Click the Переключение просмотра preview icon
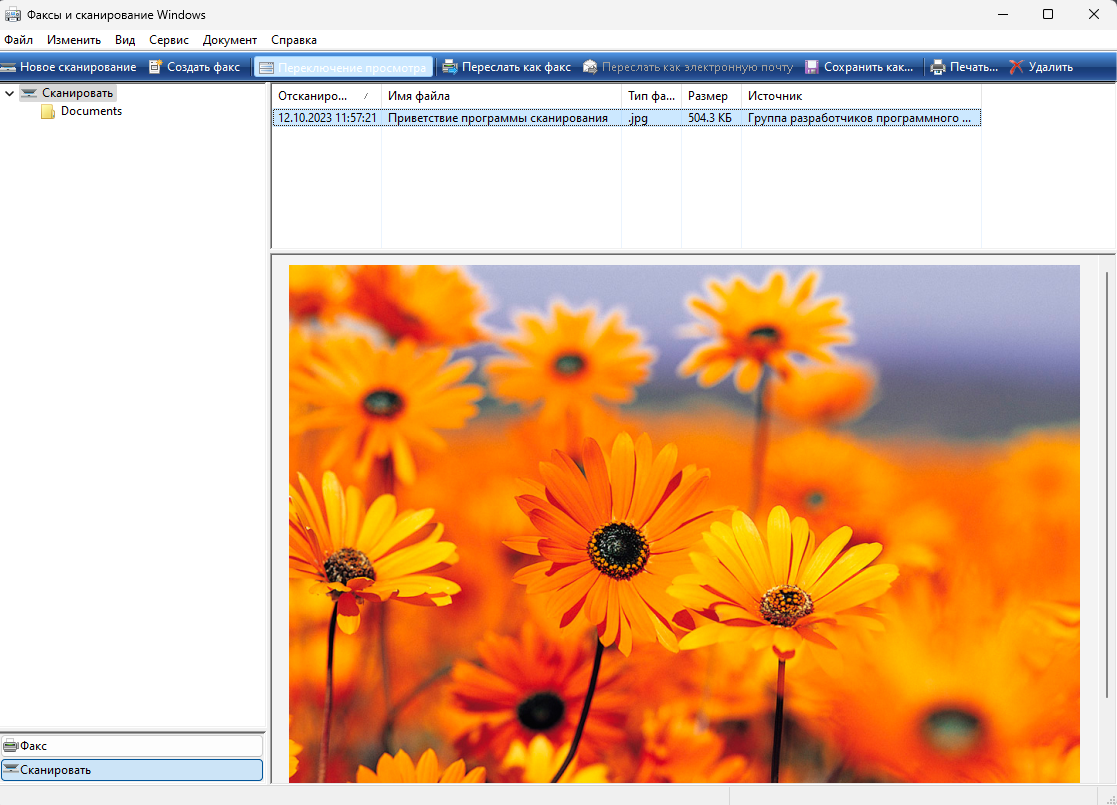The height and width of the screenshot is (805, 1117). pyautogui.click(x=266, y=68)
